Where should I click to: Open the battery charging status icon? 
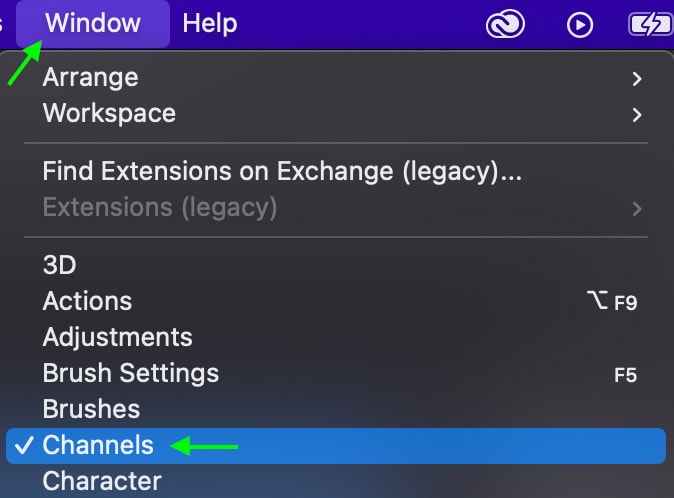[x=650, y=24]
